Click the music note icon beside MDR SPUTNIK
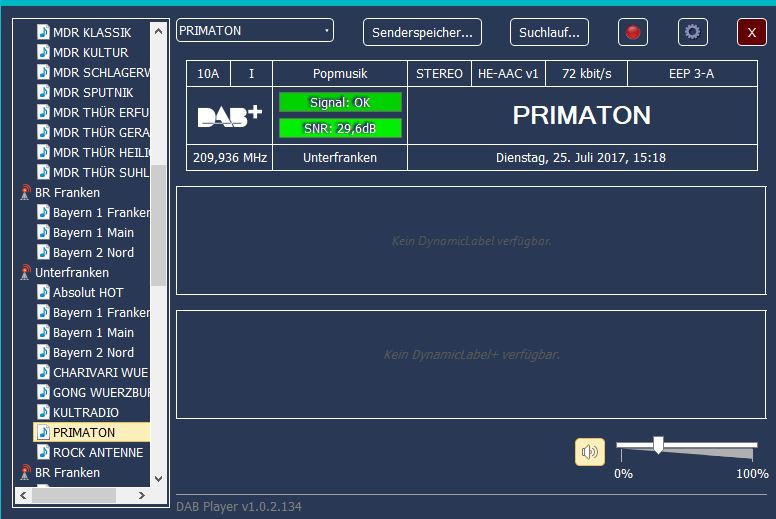This screenshot has height=519, width=776. point(43,92)
